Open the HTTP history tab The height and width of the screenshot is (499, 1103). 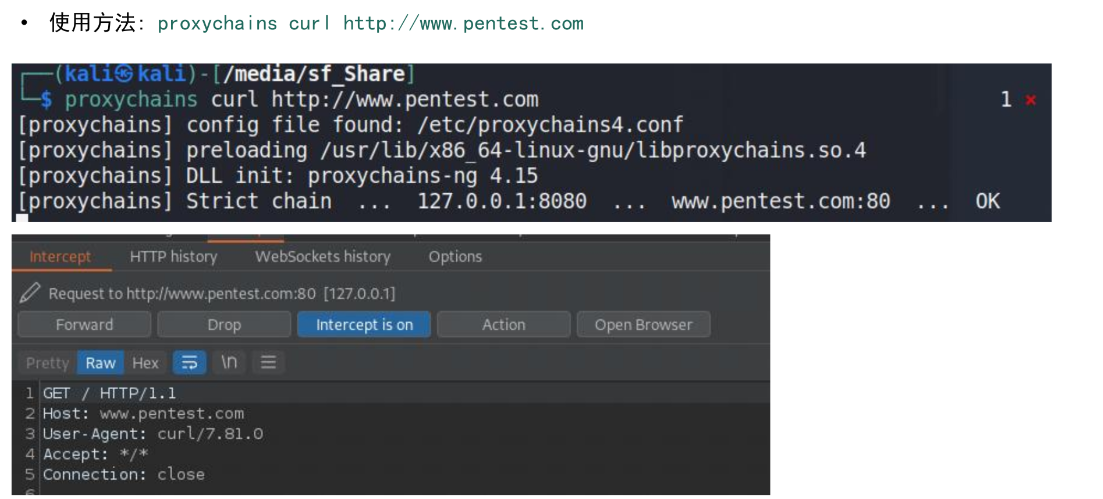coord(173,257)
